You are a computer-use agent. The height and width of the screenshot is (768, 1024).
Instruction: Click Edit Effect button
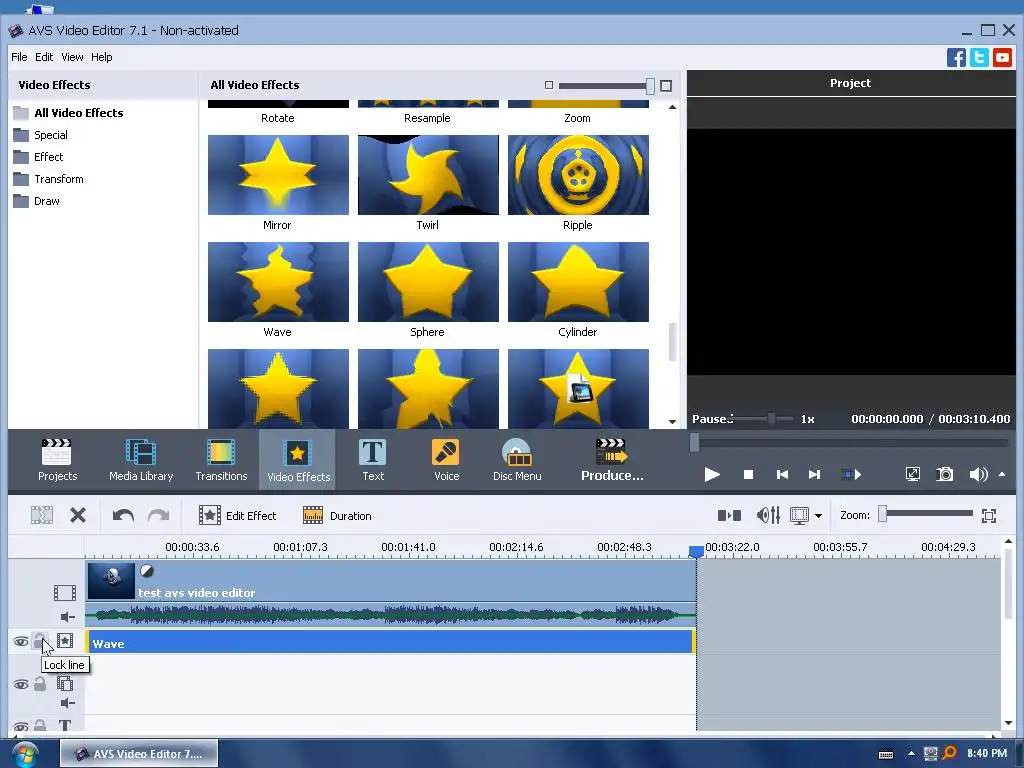pos(238,516)
